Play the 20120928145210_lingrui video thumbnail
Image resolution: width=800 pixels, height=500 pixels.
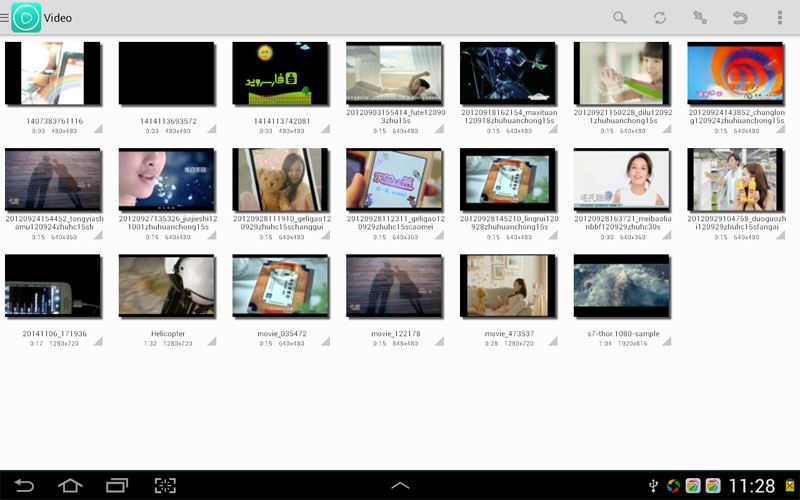point(508,180)
